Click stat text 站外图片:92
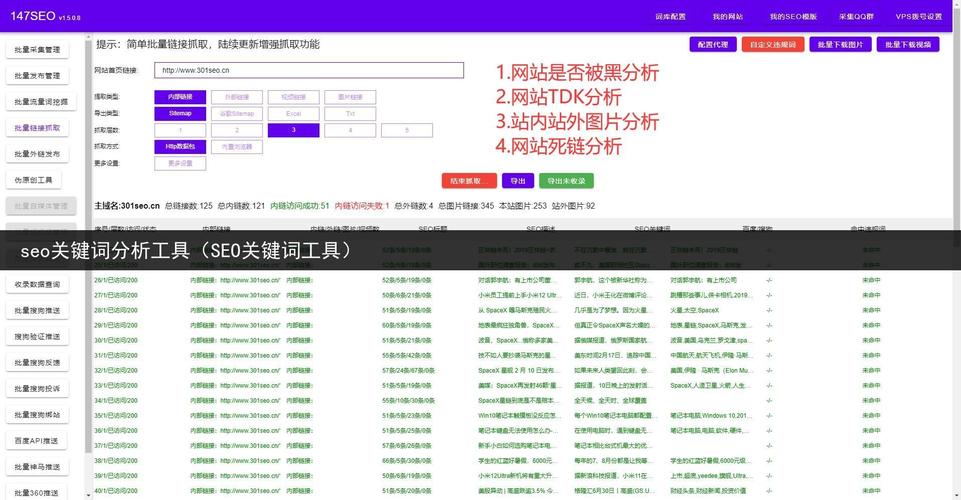 (x=574, y=206)
